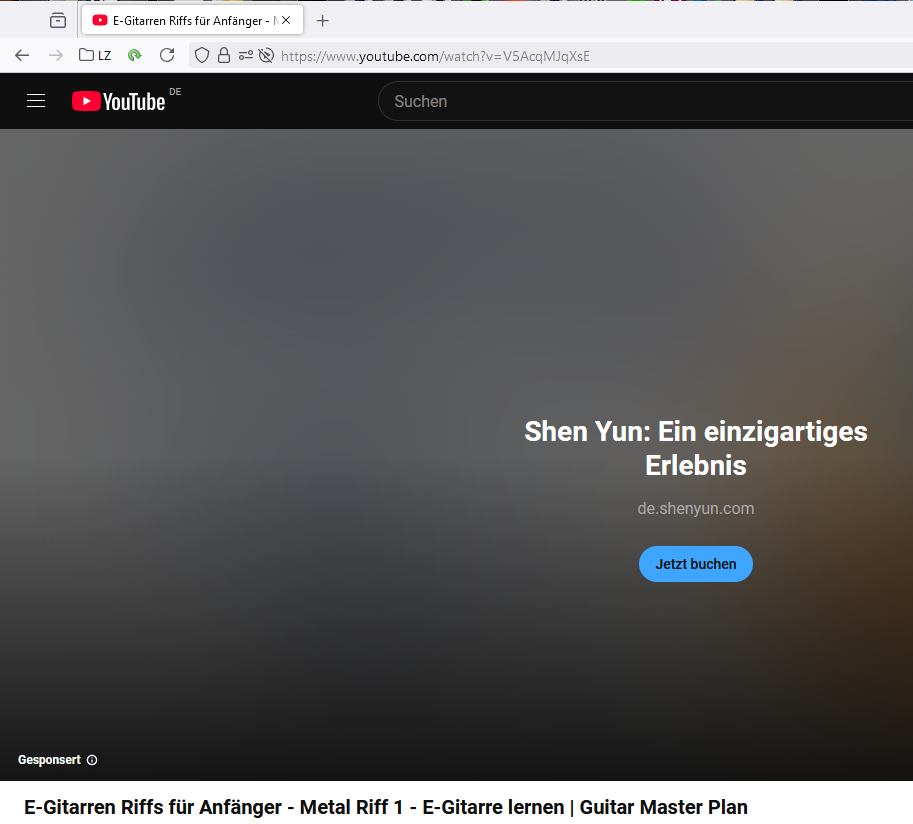
Task: Click the browser forward arrow
Action: [x=56, y=56]
